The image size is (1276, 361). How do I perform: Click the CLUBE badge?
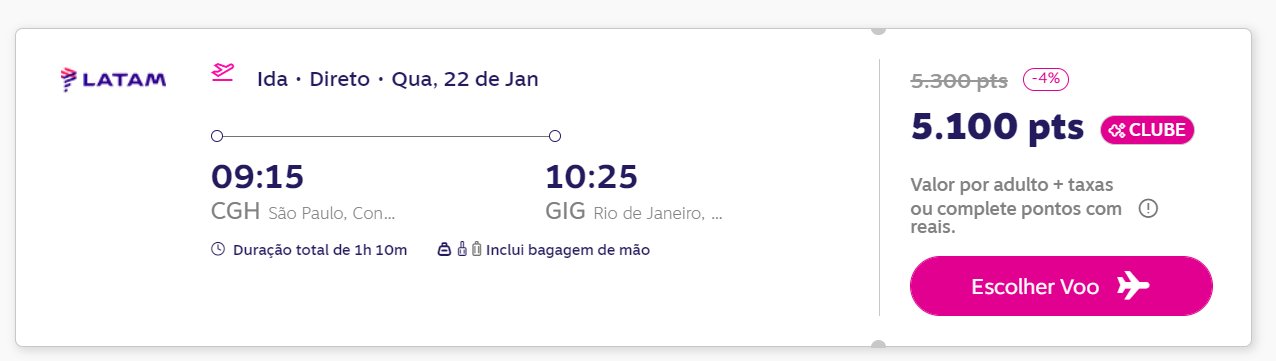[1147, 130]
